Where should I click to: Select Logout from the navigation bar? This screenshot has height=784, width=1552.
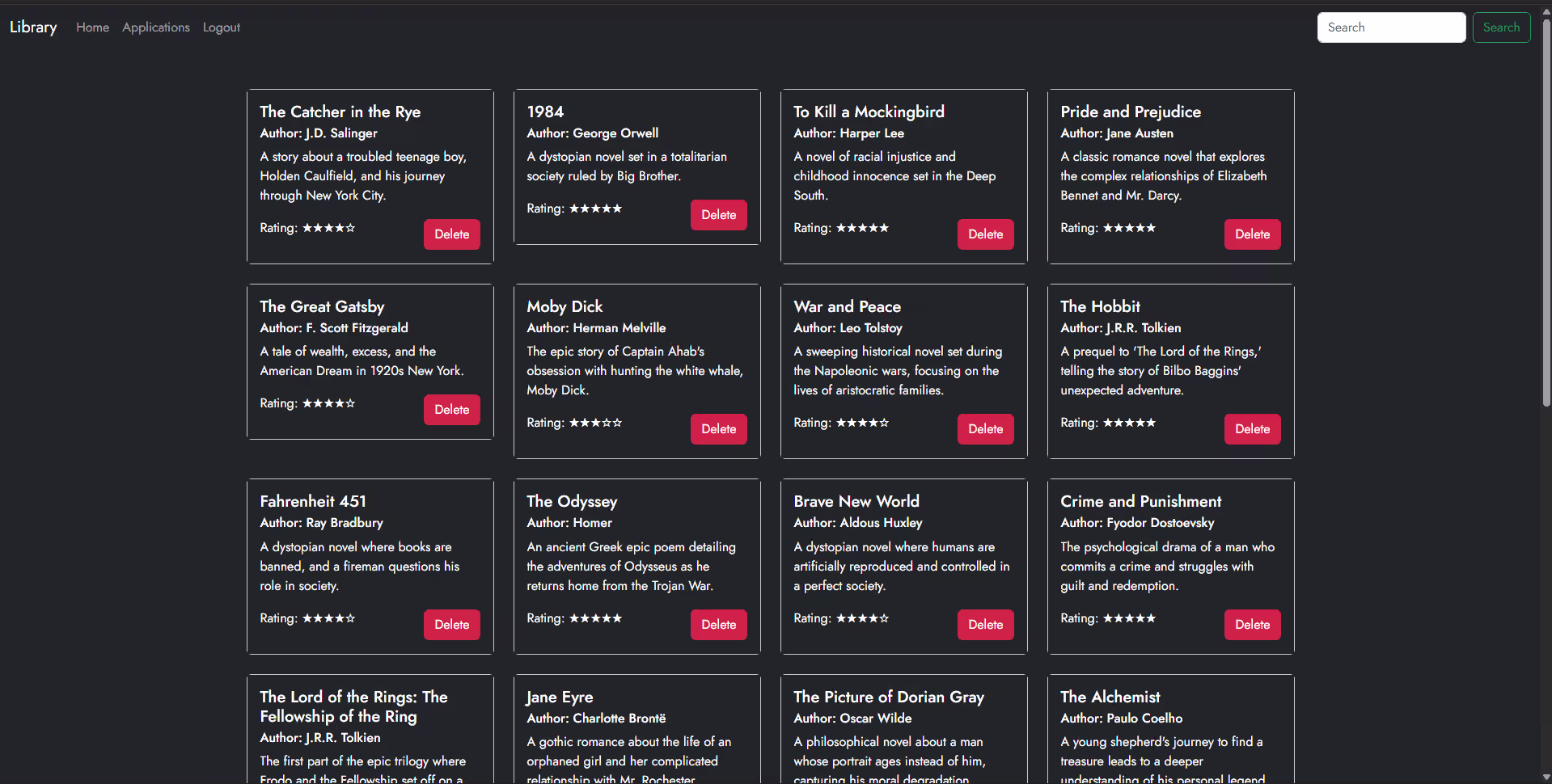click(x=221, y=27)
